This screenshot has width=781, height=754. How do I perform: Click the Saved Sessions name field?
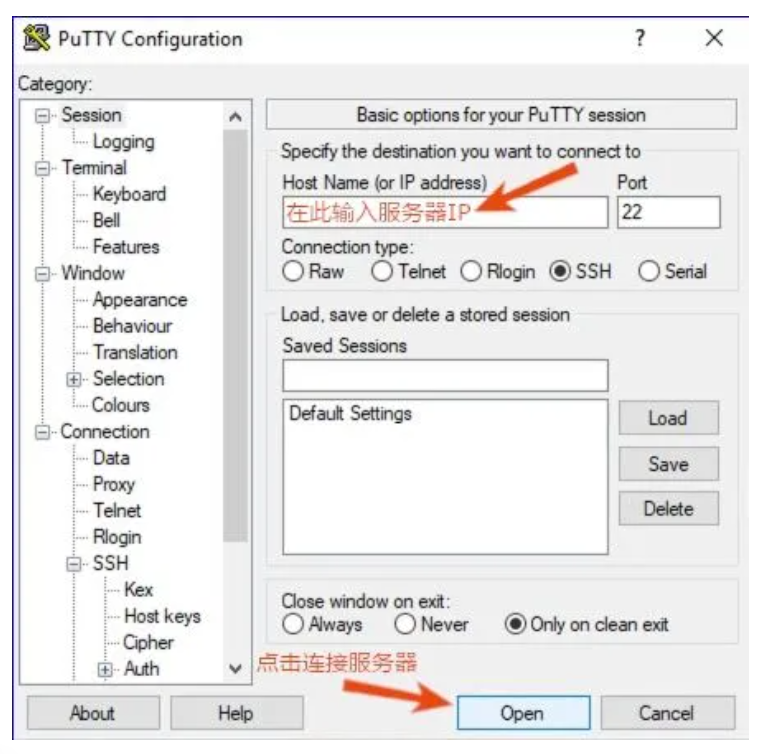[x=445, y=375]
